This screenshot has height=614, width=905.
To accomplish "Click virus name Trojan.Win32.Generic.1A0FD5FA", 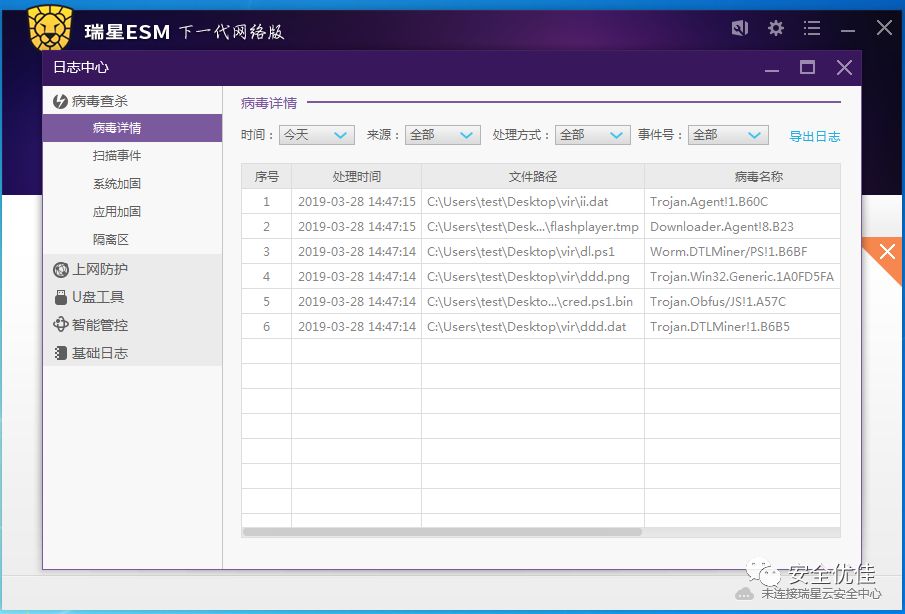I will pos(742,276).
